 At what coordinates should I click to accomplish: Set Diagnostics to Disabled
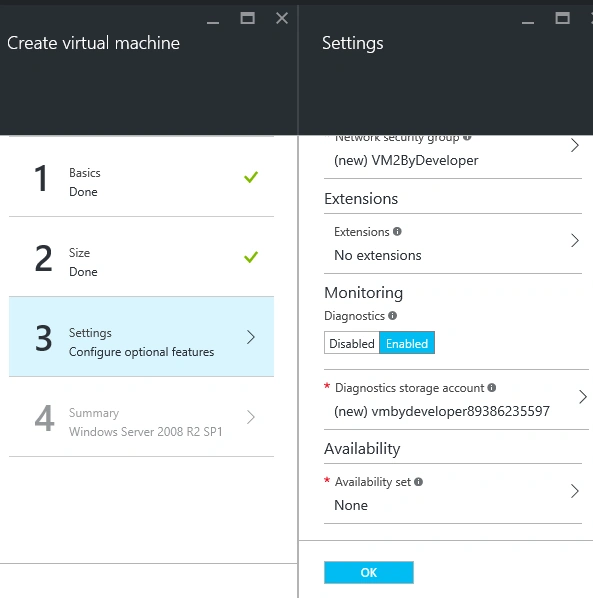352,343
